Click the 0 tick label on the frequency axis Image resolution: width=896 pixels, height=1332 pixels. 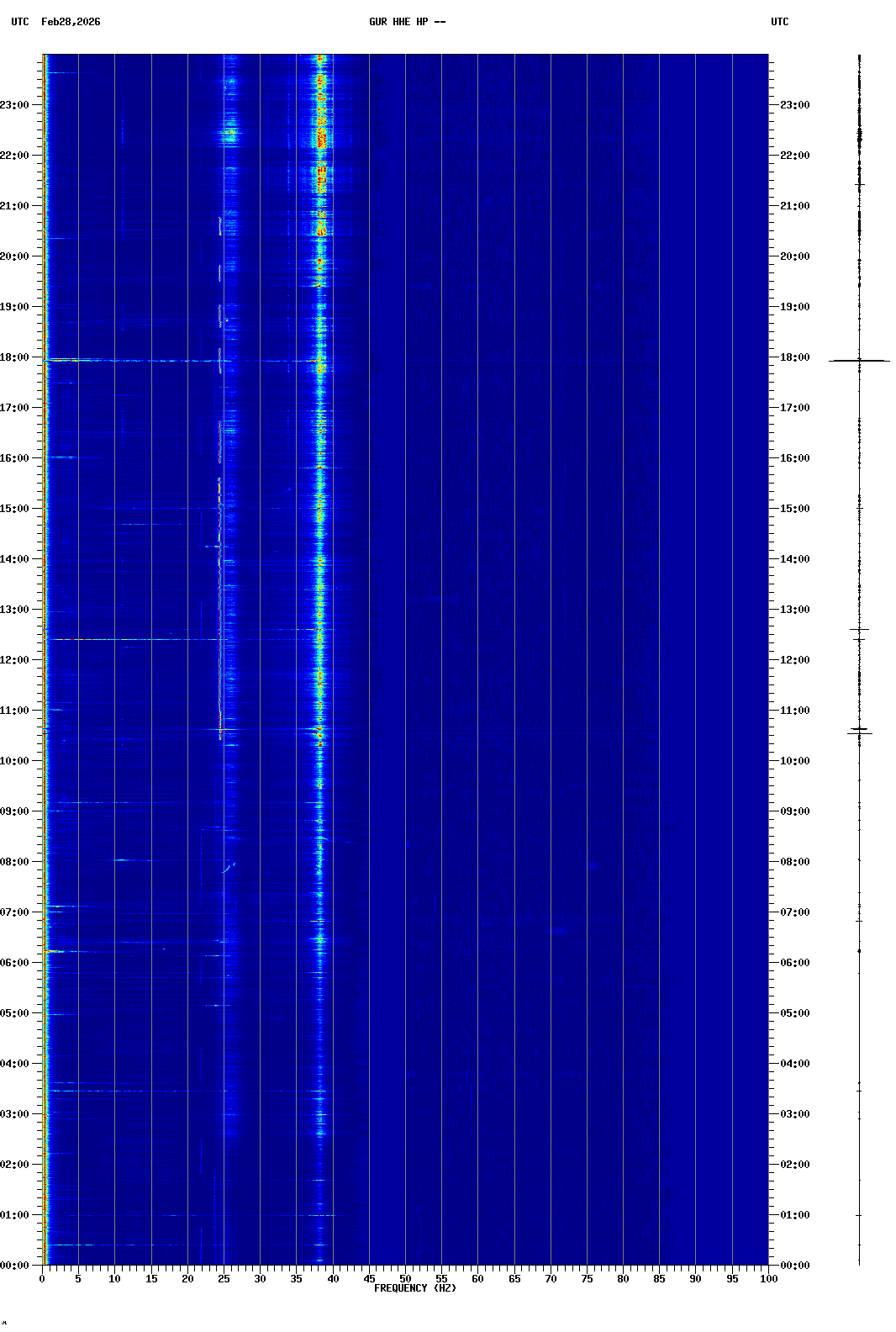[x=42, y=1279]
